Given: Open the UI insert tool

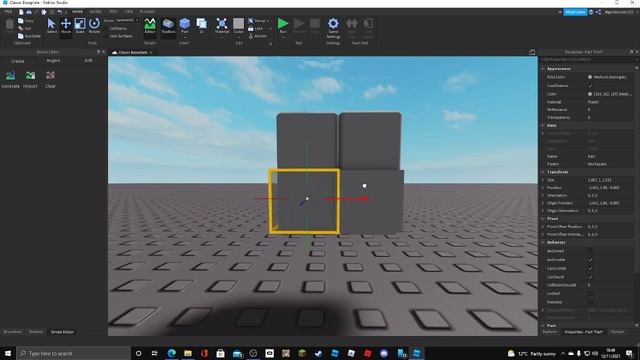Looking at the screenshot, I should (201, 26).
